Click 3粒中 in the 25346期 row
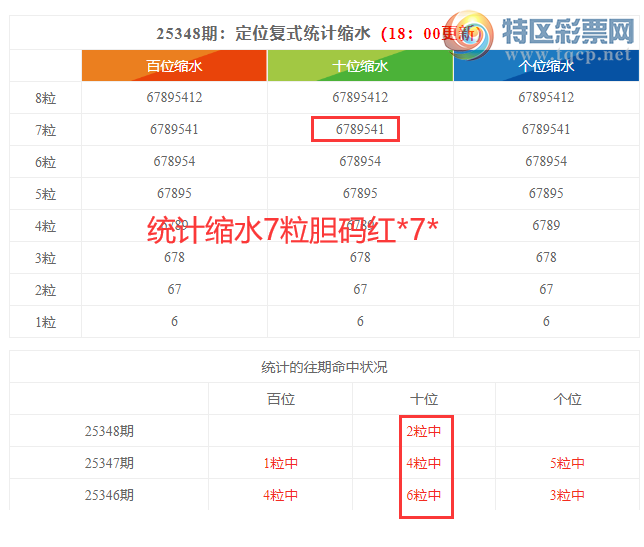Viewport: 644px width, 547px height. click(567, 495)
